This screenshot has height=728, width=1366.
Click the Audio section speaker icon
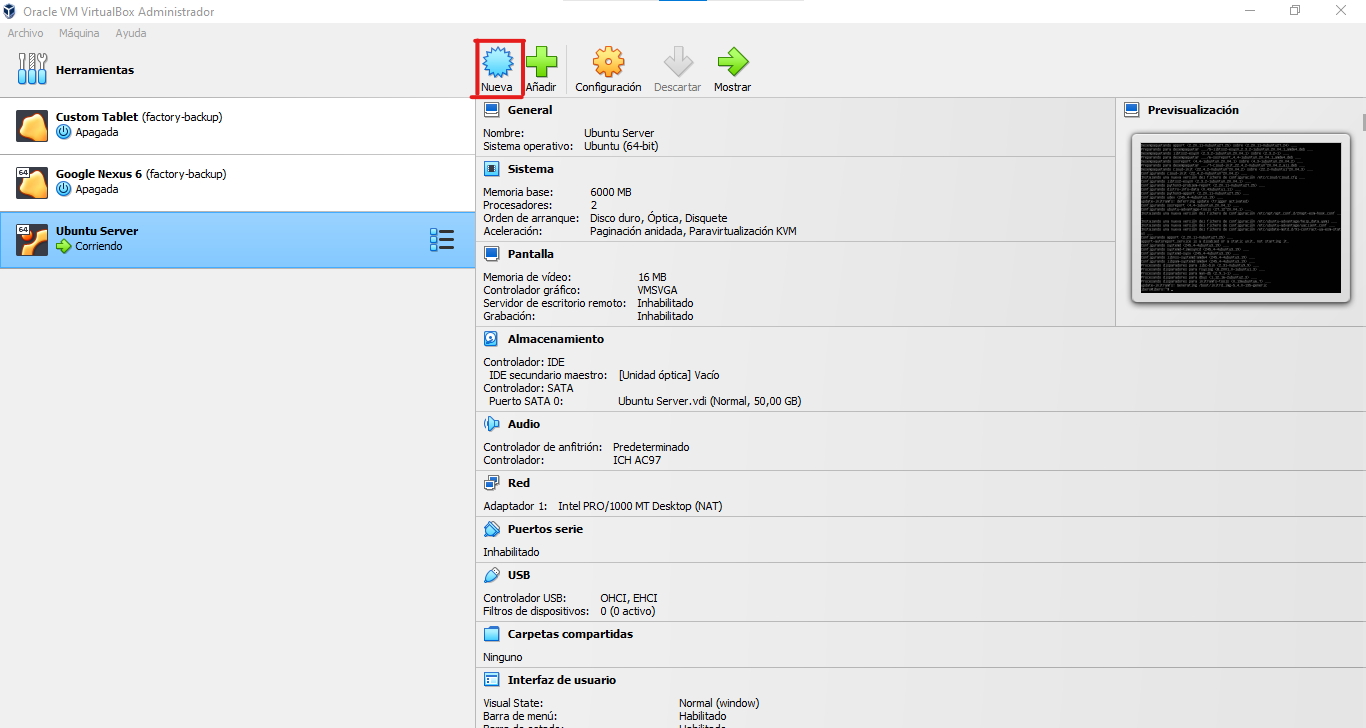click(491, 424)
